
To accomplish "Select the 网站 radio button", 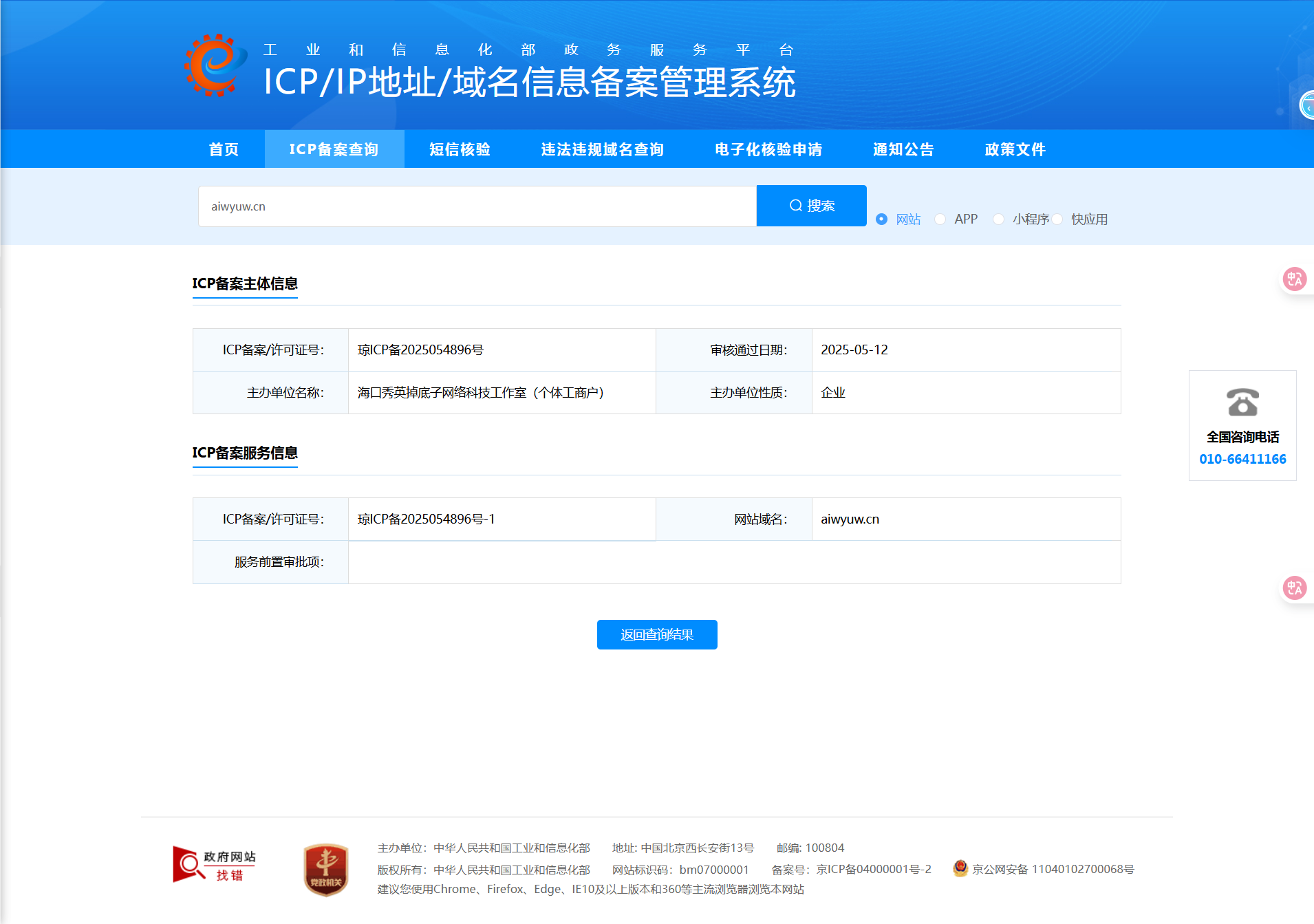I will pyautogui.click(x=881, y=219).
